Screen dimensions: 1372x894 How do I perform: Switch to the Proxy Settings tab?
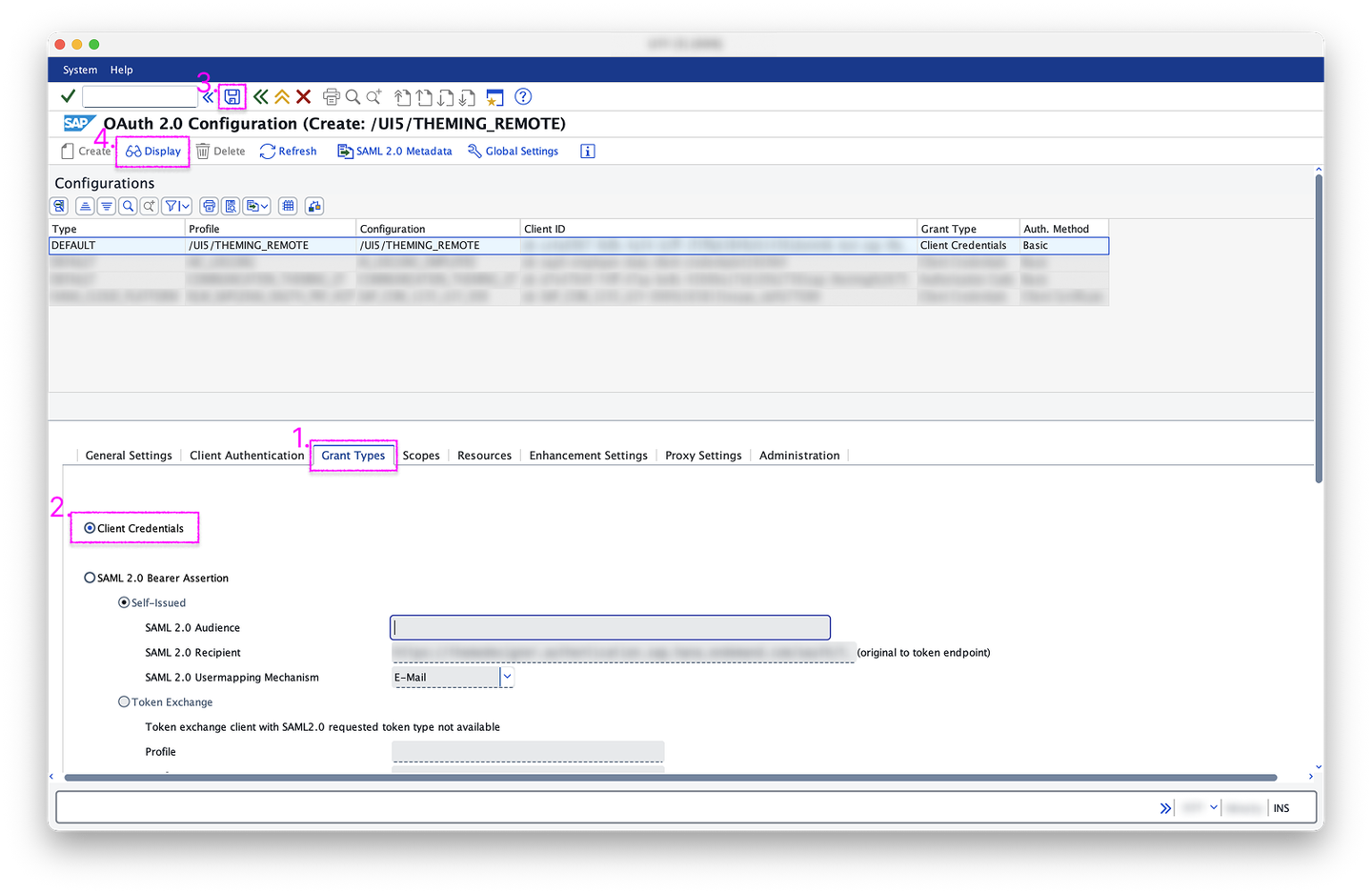coord(703,456)
